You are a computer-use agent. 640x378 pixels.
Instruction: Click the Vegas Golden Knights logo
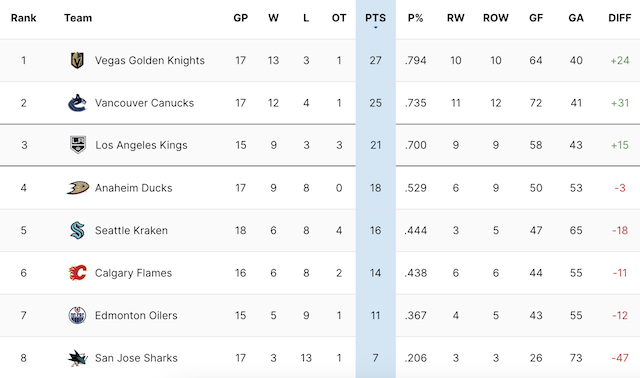[x=77, y=60]
